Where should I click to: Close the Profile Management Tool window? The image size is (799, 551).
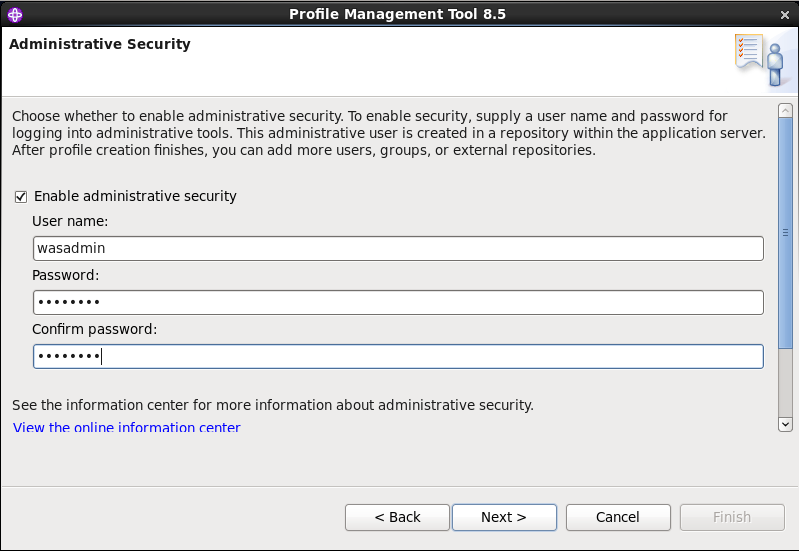tap(785, 15)
